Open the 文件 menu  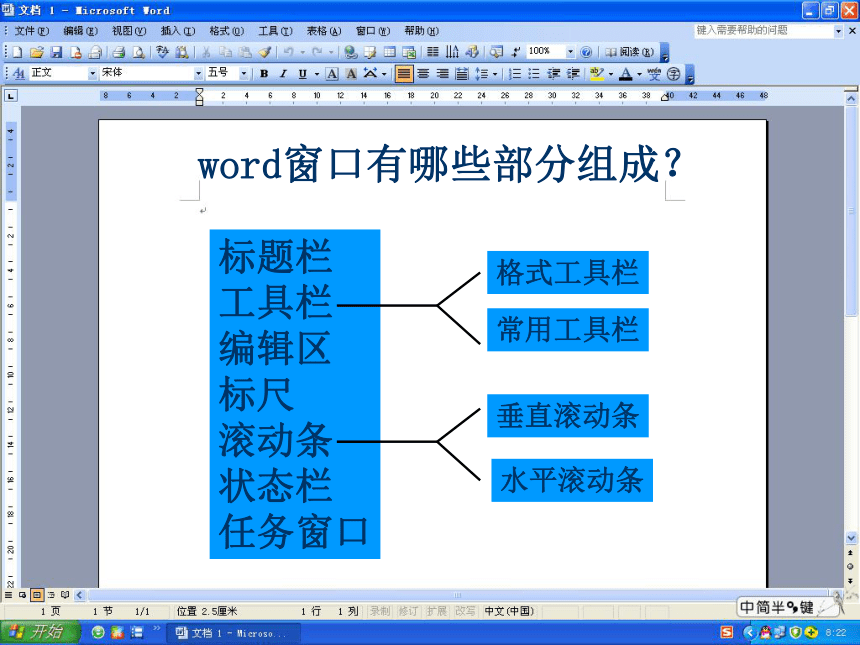click(x=31, y=31)
